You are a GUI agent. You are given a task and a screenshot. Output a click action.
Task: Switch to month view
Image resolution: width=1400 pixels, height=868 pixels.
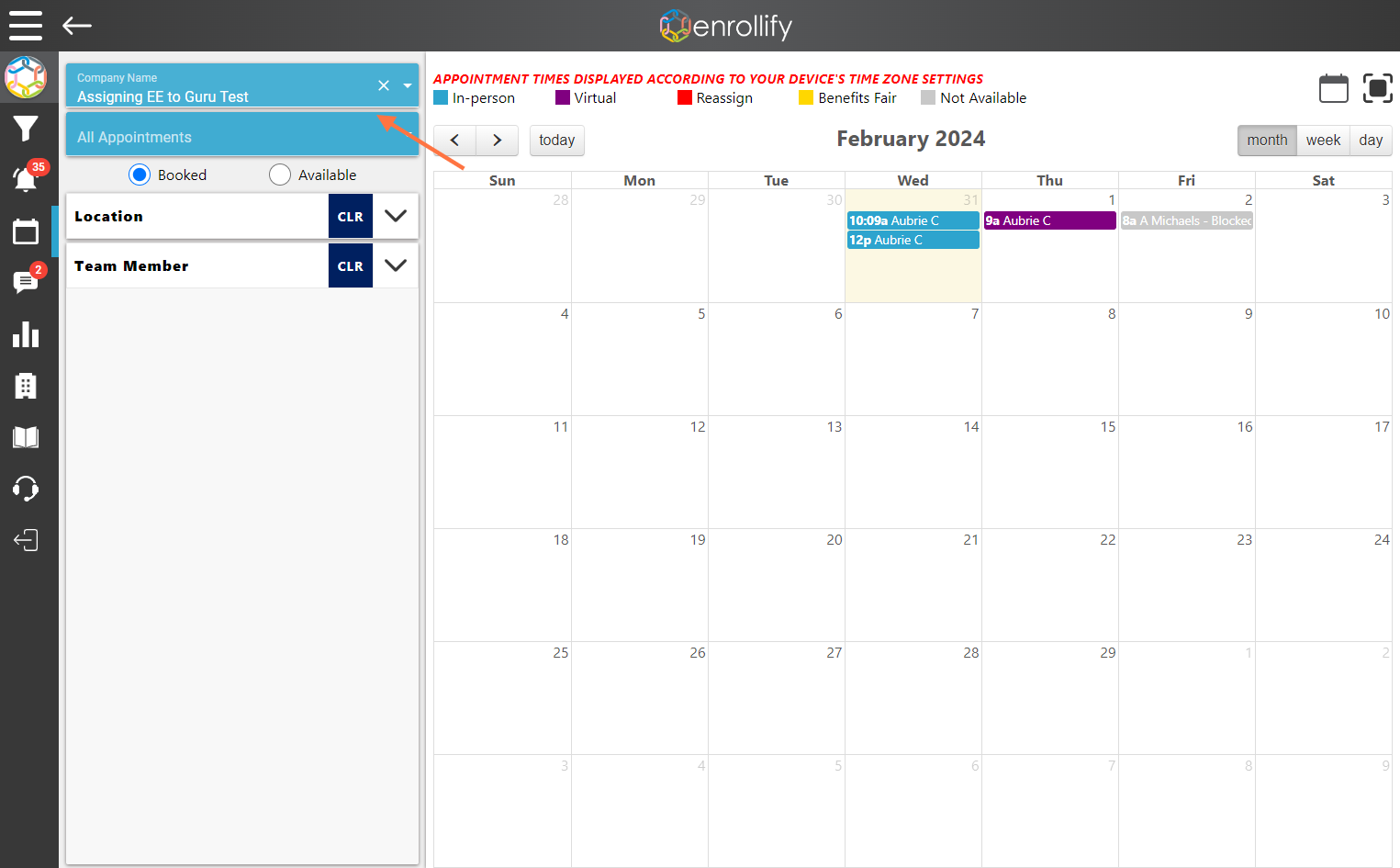[x=1267, y=141]
